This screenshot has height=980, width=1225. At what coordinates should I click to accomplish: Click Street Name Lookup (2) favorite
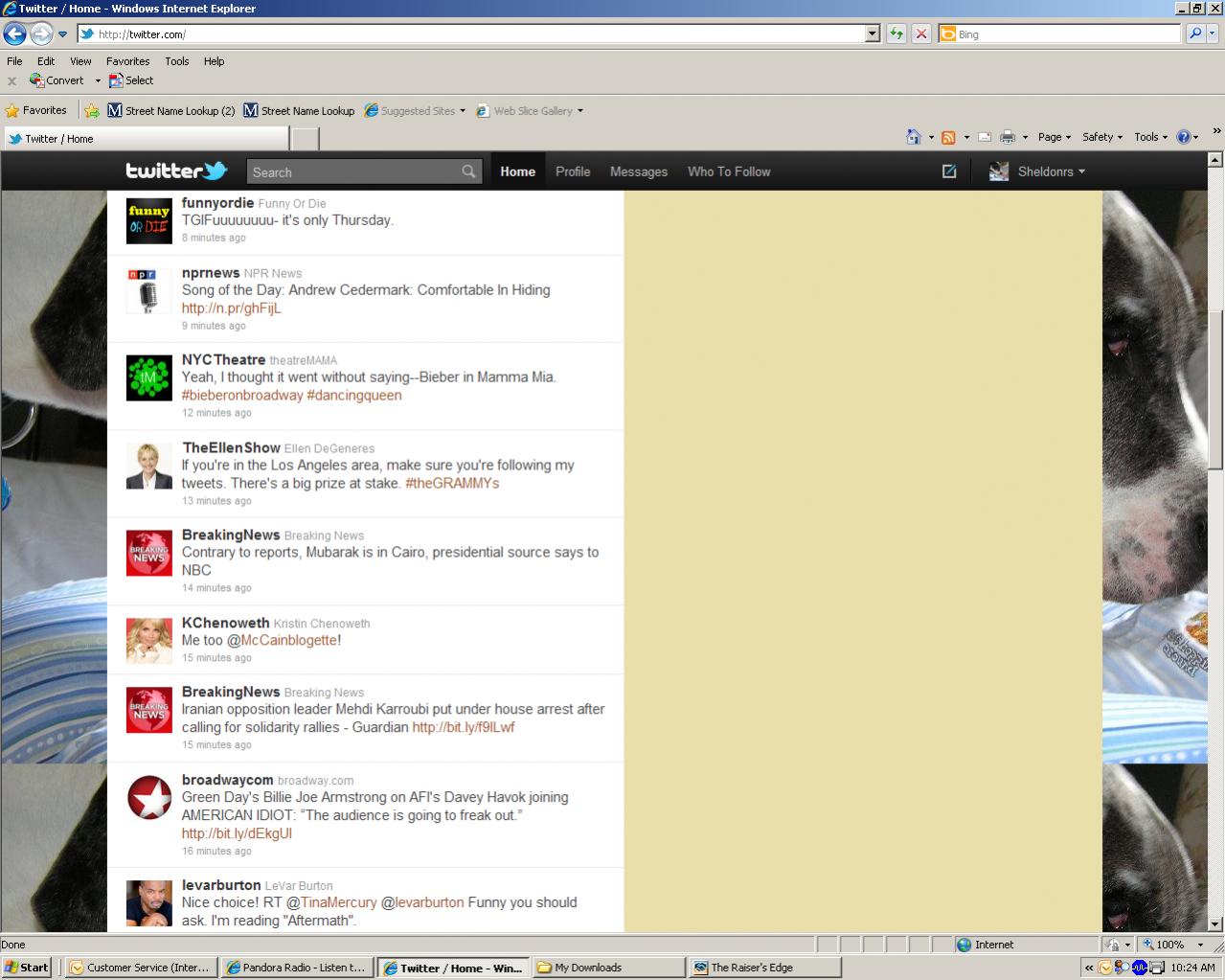coord(171,110)
